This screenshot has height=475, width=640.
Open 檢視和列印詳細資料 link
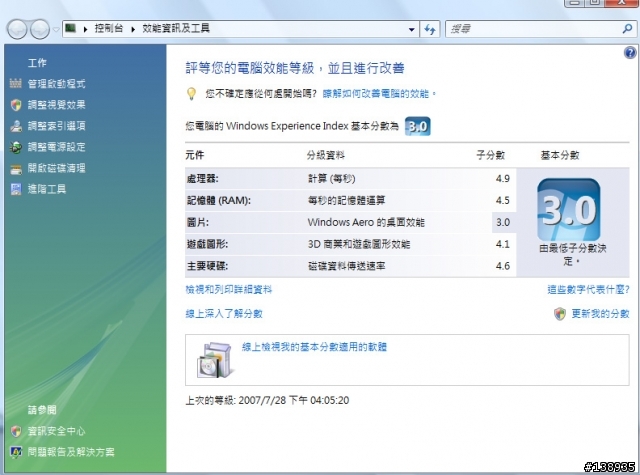point(229,290)
